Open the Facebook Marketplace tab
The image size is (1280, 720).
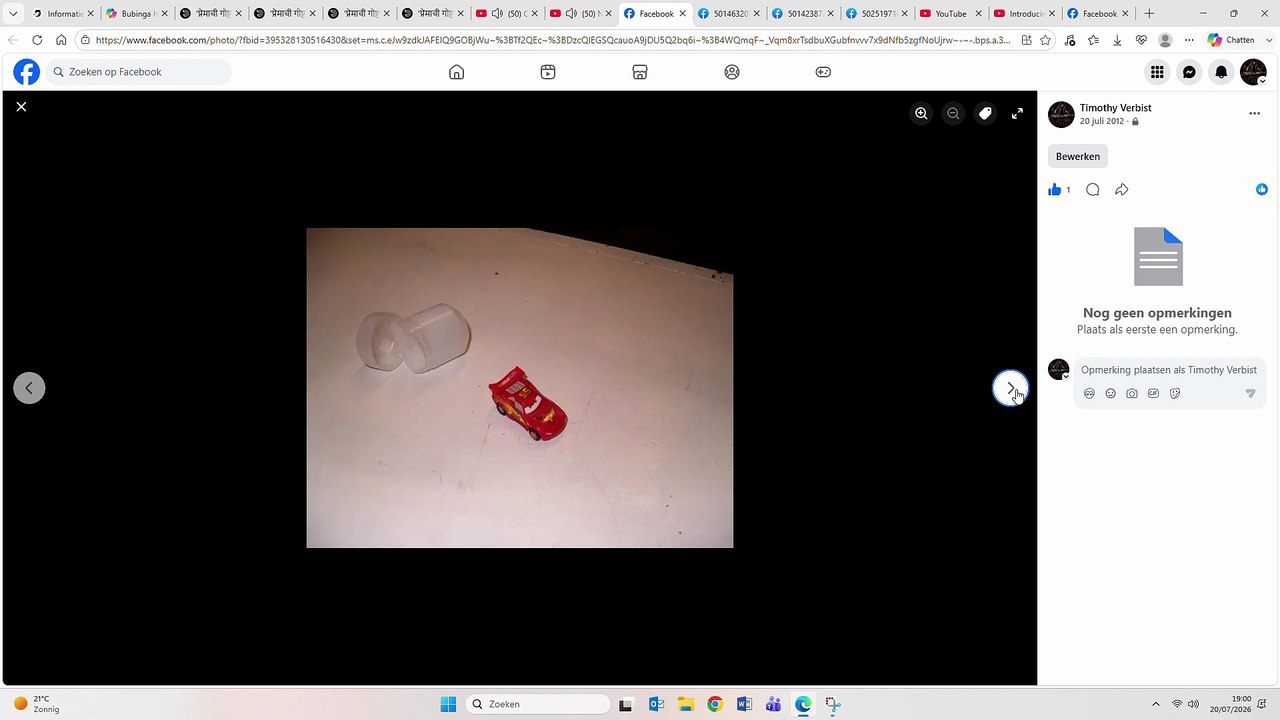[640, 72]
